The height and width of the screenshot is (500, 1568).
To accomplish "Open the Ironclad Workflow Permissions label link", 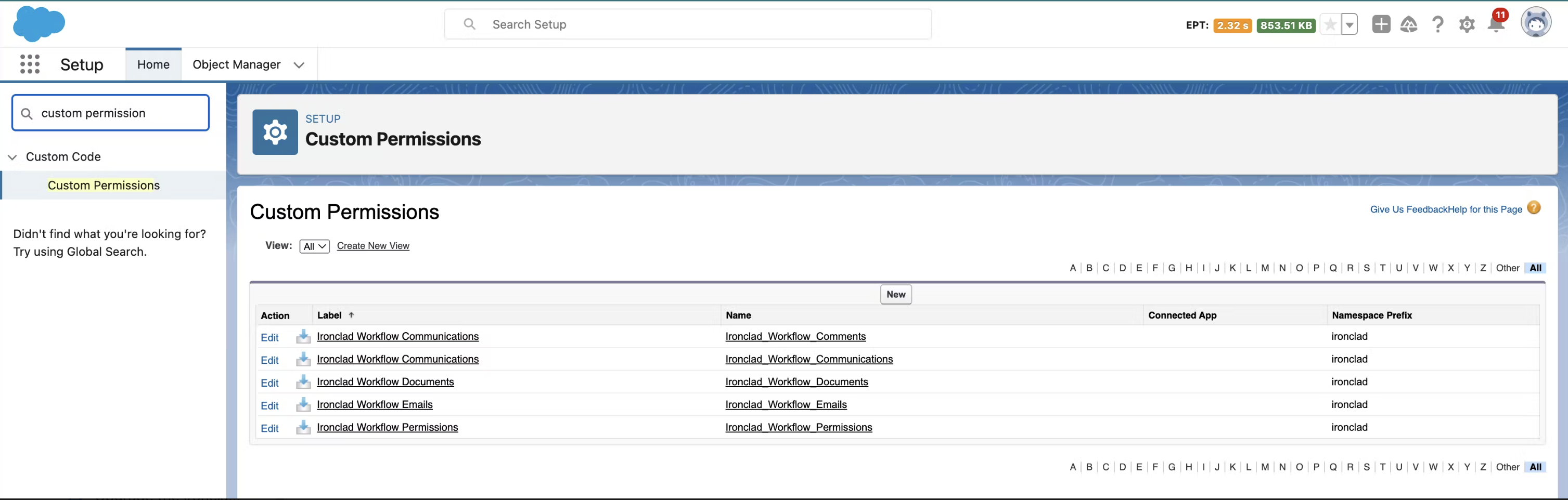I will (387, 427).
